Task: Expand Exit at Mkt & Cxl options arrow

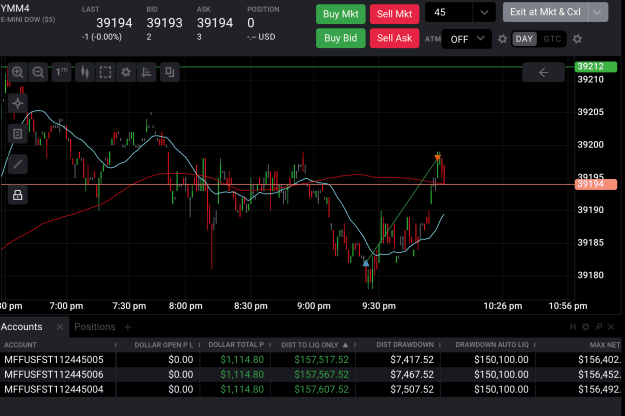Action: click(x=597, y=12)
